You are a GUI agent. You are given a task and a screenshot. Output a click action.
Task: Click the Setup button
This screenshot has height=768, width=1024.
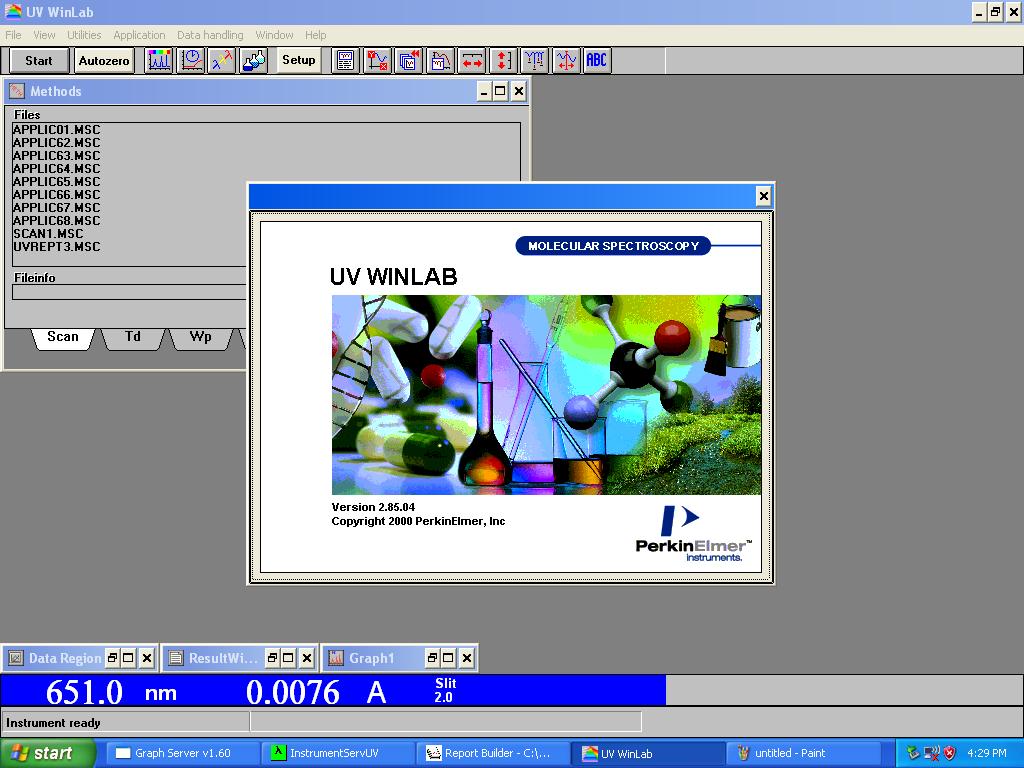click(x=296, y=60)
